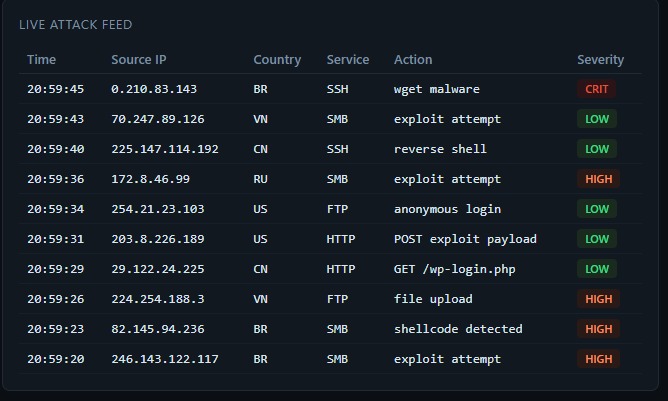This screenshot has width=668, height=401.
Task: Select source IP 82.145.94.236
Action: 158,329
